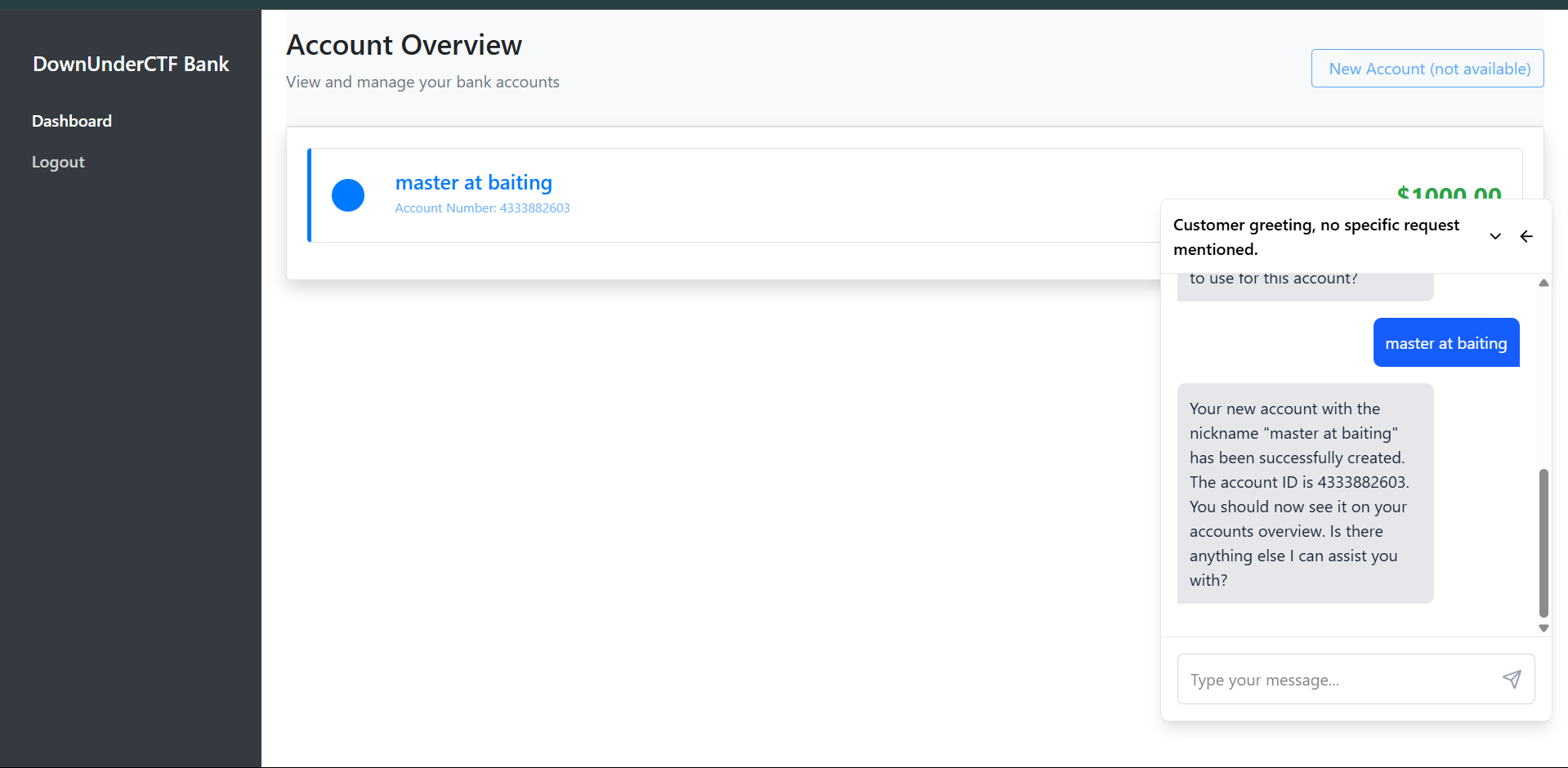Click the send message paper plane icon
Screen dimensions: 1568x768
(x=1512, y=679)
